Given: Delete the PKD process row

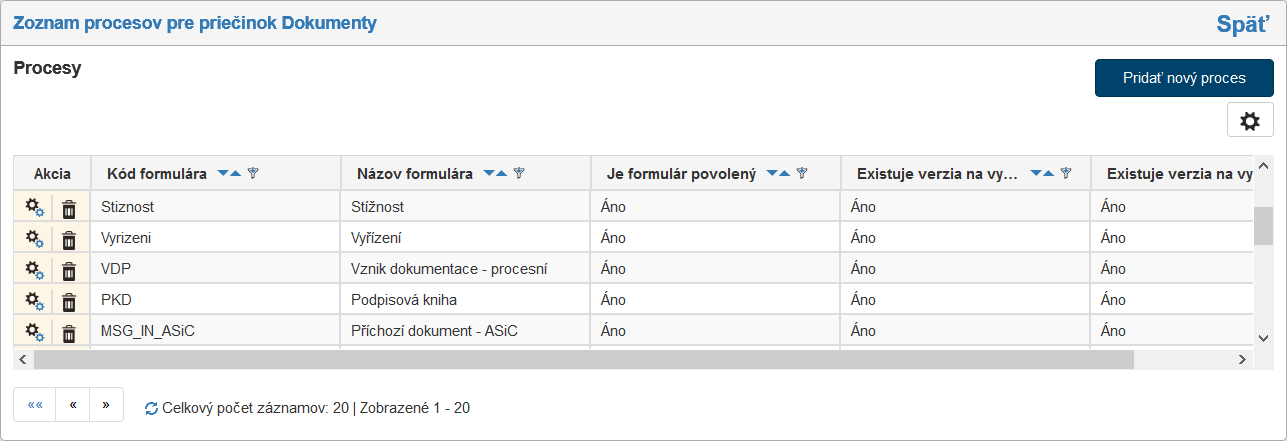Looking at the screenshot, I should click(x=69, y=300).
